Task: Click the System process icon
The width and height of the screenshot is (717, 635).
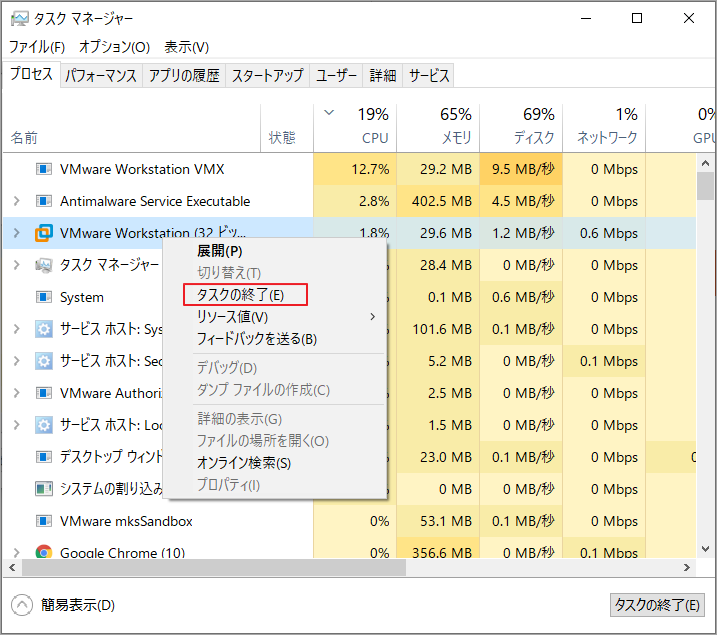Action: click(43, 297)
